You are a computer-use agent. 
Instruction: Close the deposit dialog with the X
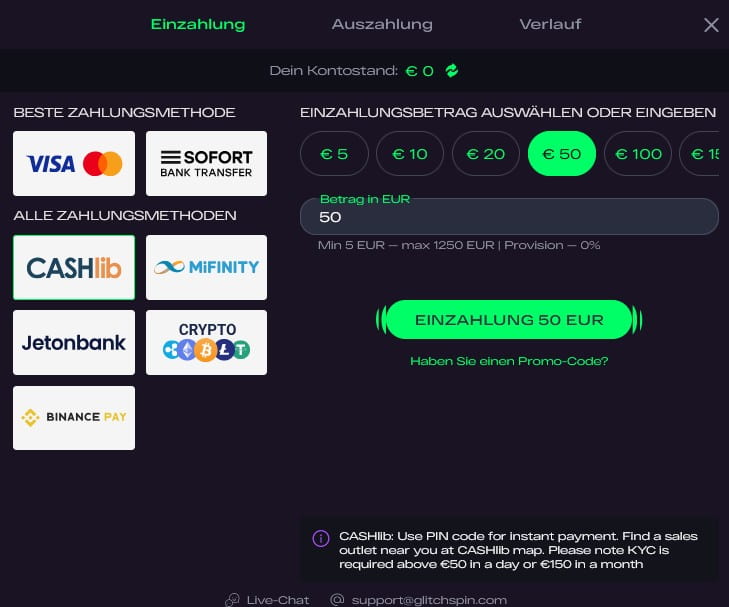[711, 25]
